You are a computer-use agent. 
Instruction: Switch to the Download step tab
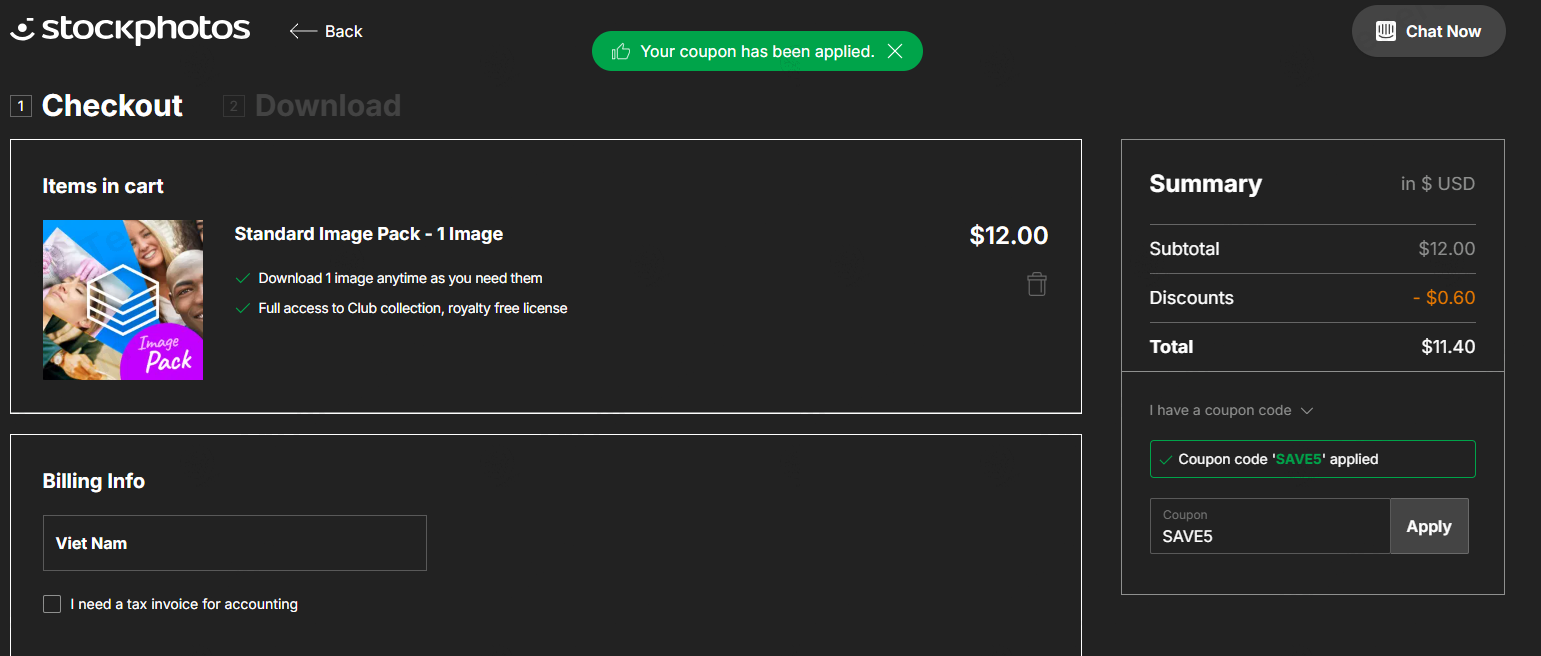(312, 106)
